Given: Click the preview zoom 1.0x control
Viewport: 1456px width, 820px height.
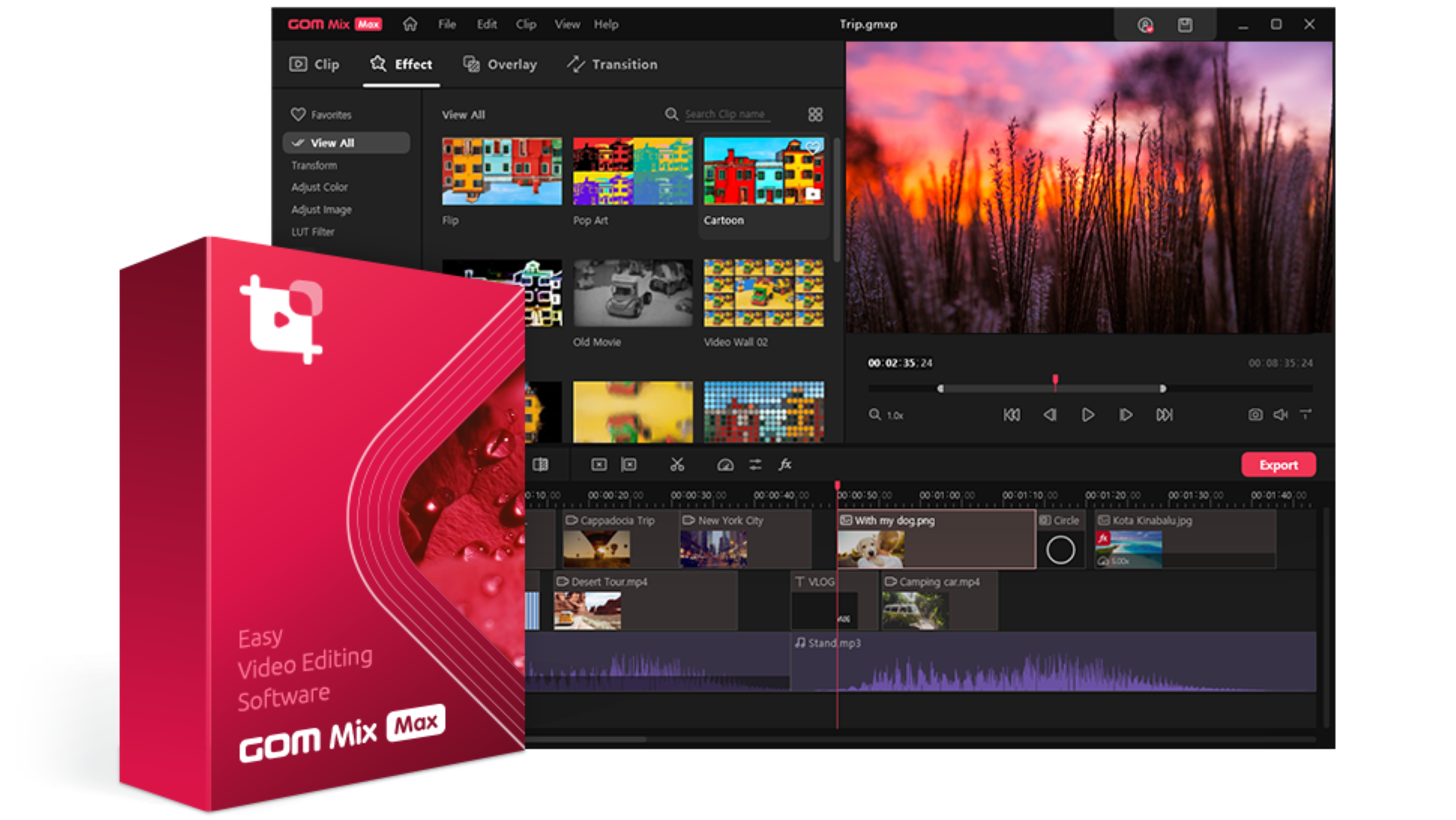Looking at the screenshot, I should pyautogui.click(x=886, y=415).
